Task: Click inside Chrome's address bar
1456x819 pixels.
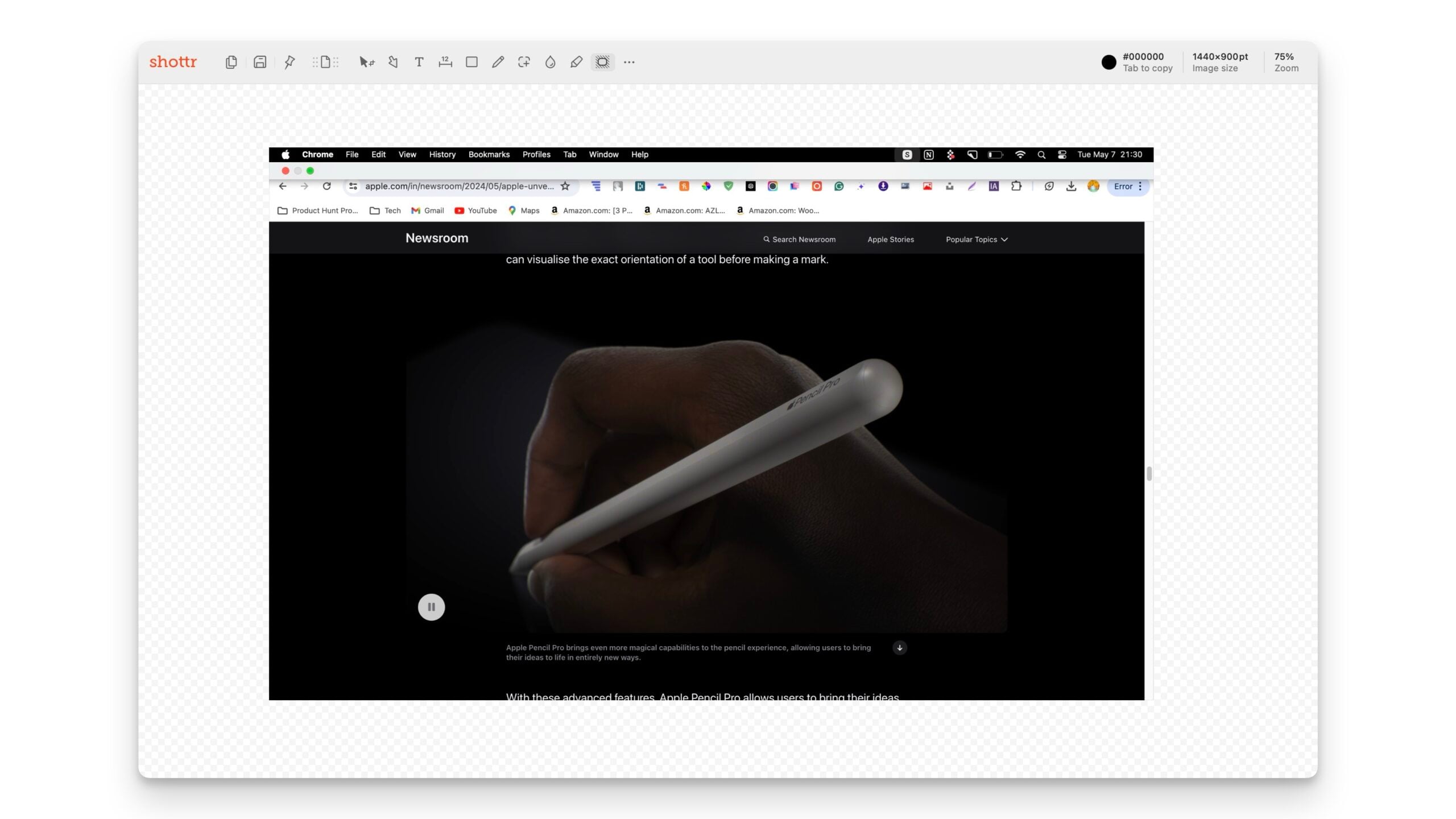Action: (x=455, y=186)
